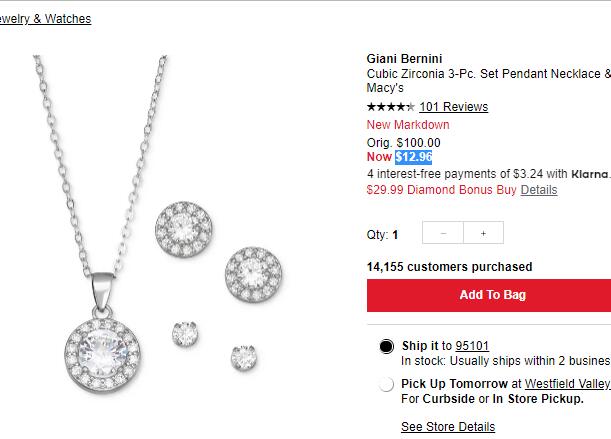611x439 pixels.
Task: Choose the "Pick Up Tomorrow" radio option
Action: [x=386, y=384]
